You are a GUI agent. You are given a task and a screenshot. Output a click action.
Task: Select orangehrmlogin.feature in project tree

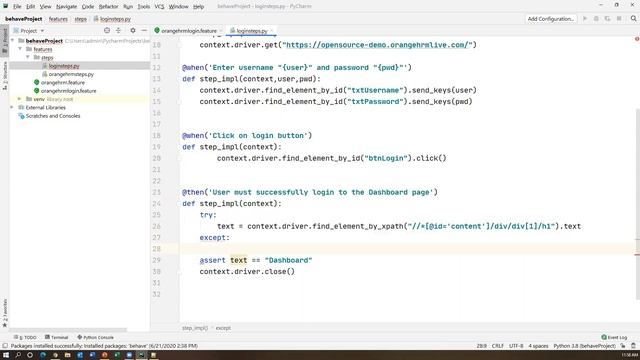68,91
